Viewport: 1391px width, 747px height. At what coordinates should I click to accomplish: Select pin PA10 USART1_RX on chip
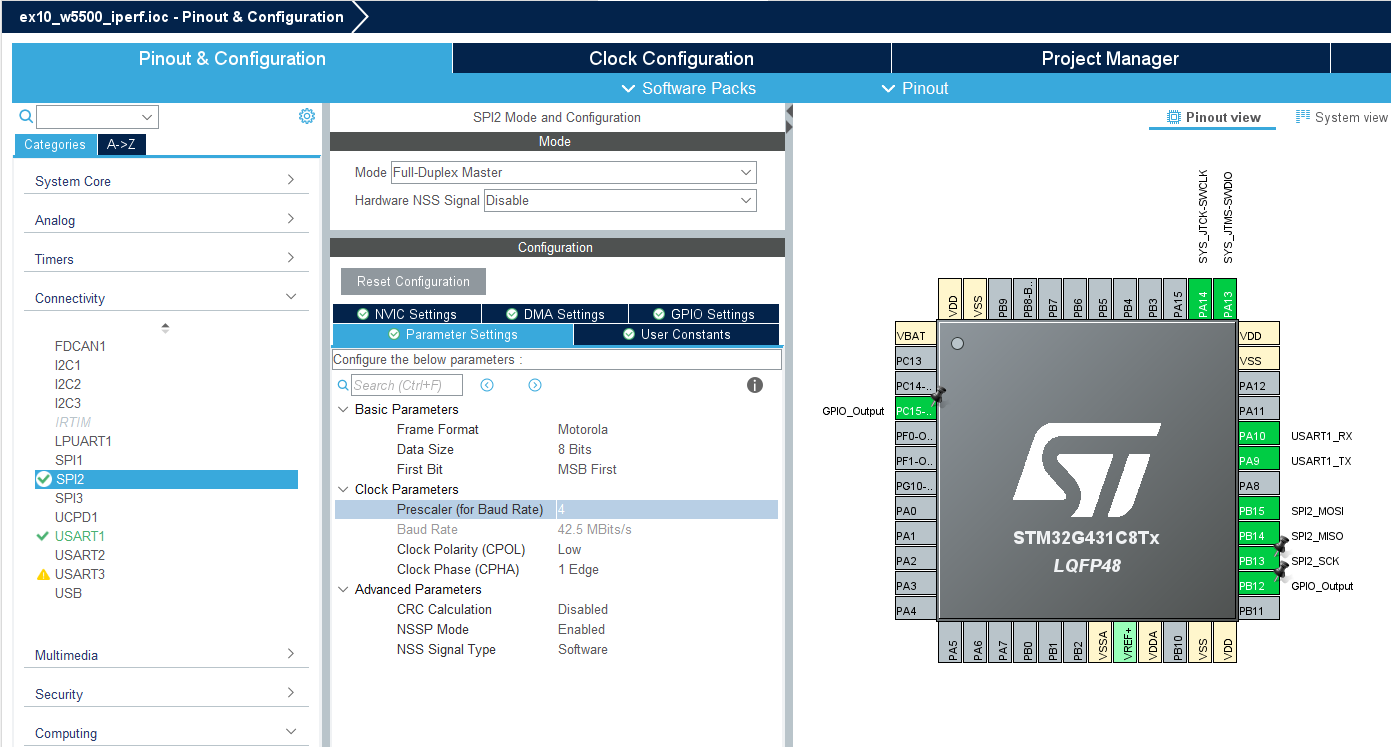(x=1259, y=436)
